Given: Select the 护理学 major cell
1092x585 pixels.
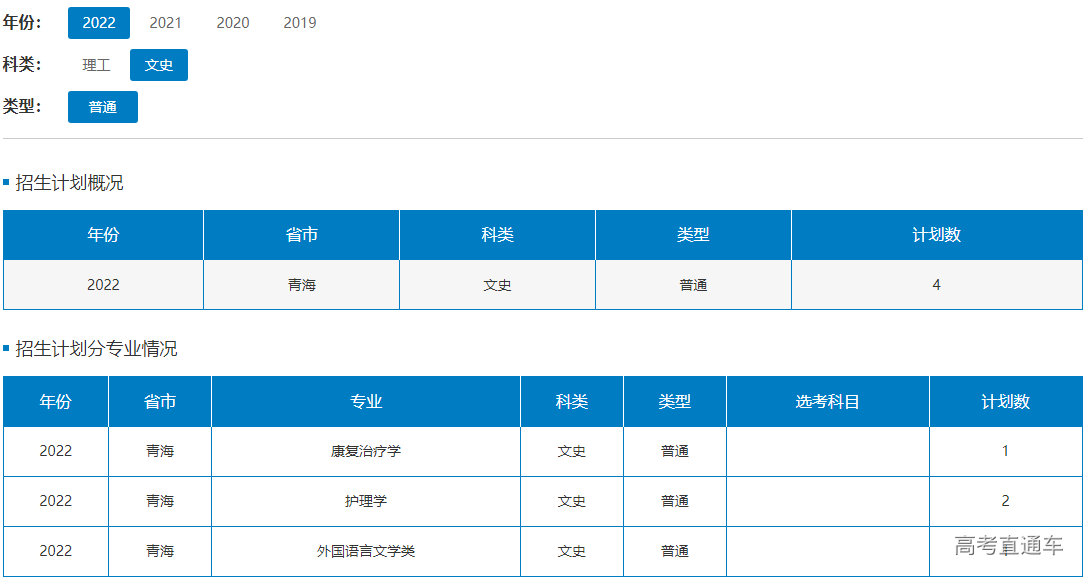Looking at the screenshot, I should (x=366, y=501).
